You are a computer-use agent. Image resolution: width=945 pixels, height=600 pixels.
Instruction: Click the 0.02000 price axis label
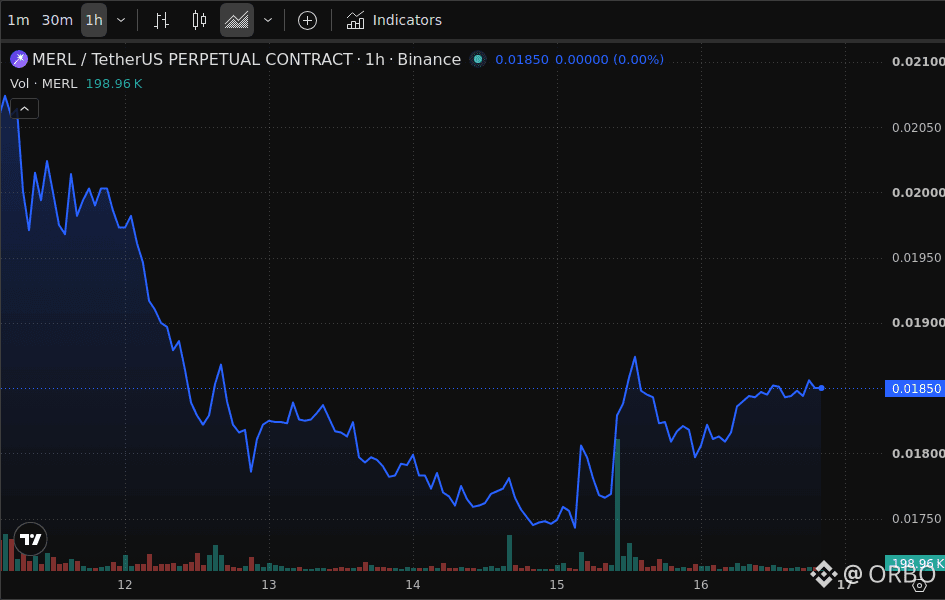918,193
